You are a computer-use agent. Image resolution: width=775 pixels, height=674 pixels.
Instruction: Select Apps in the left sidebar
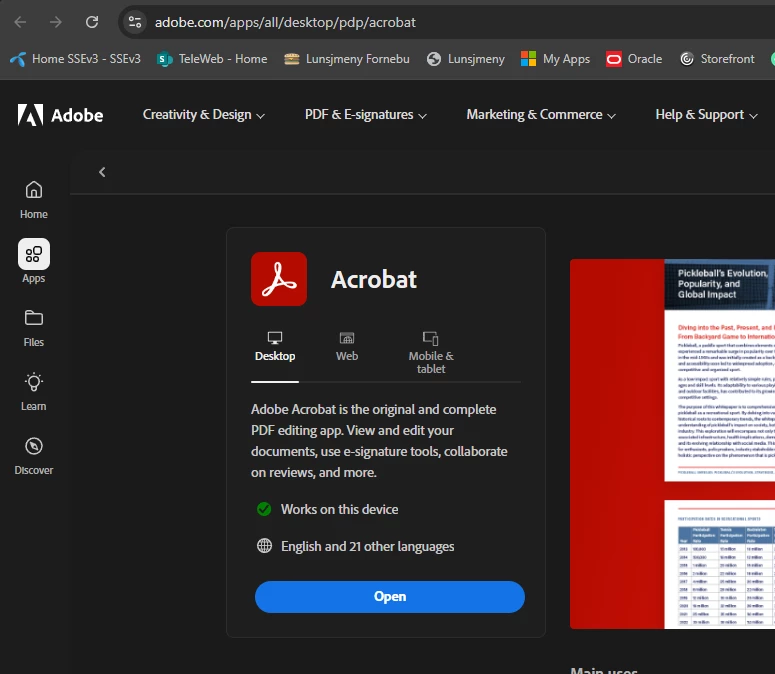click(x=34, y=261)
